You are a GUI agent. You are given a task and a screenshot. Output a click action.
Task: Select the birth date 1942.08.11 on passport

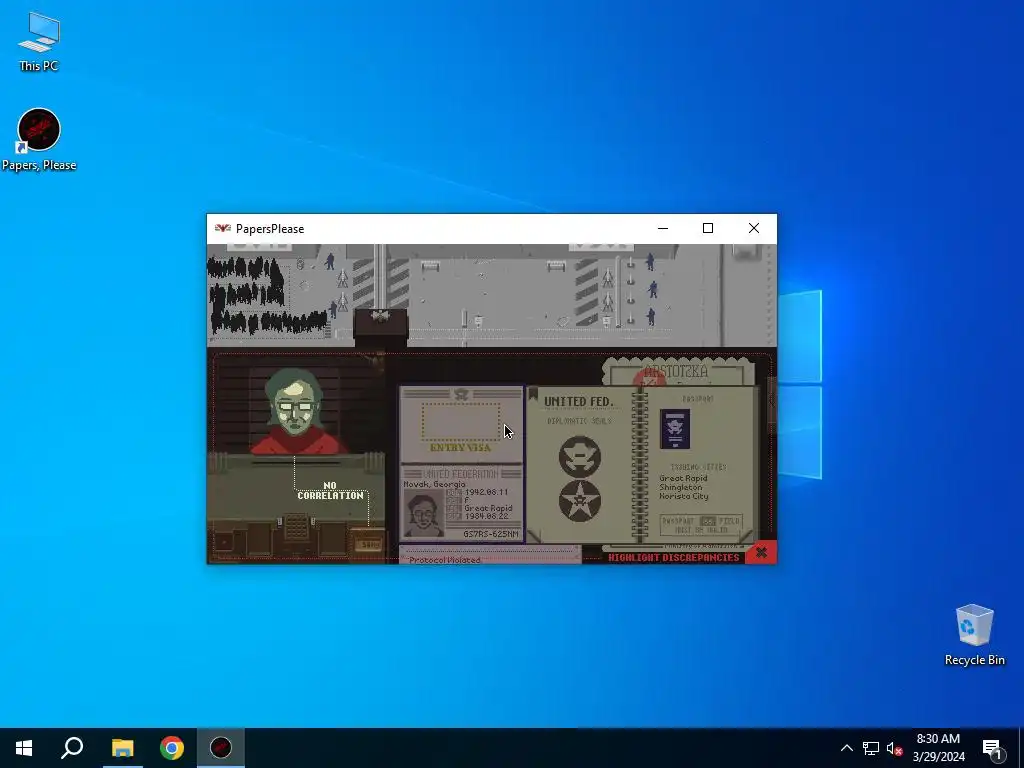click(x=486, y=492)
